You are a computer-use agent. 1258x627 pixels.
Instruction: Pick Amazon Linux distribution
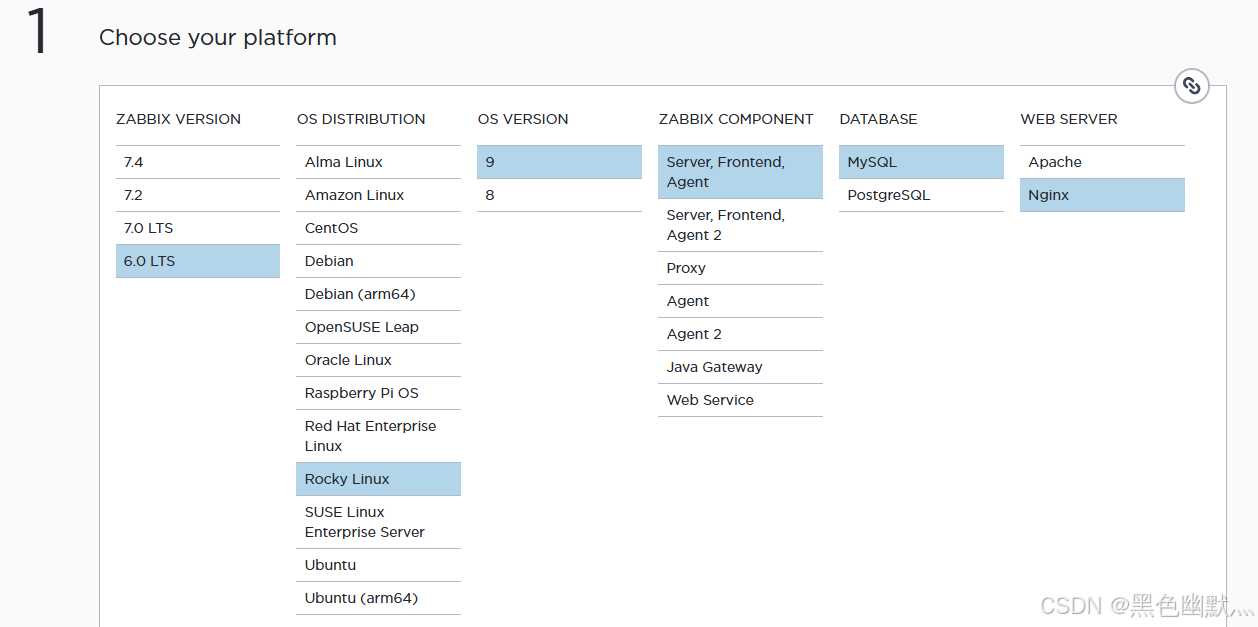[379, 195]
